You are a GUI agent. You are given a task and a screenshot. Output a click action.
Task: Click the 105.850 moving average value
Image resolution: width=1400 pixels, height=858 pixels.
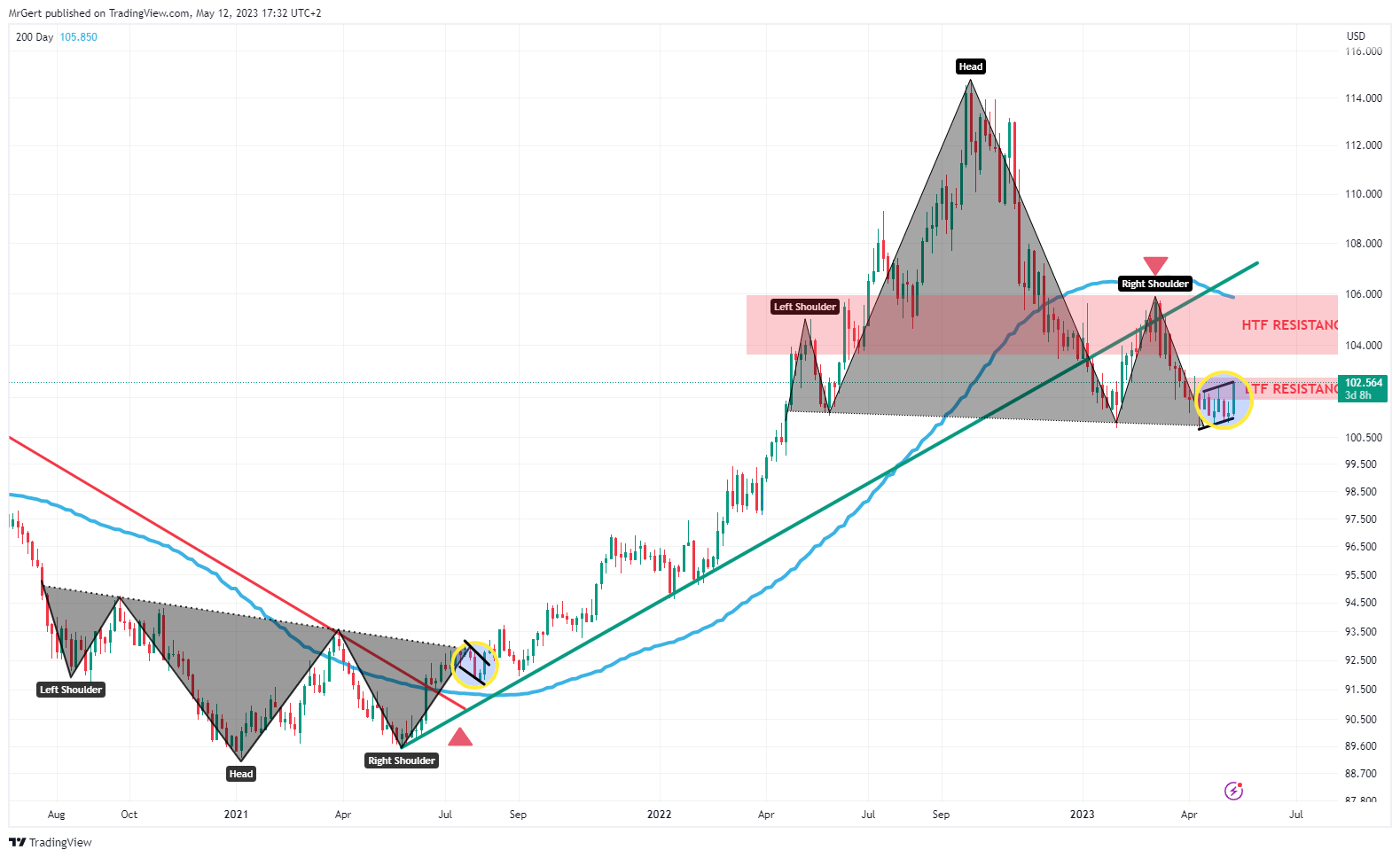point(79,37)
